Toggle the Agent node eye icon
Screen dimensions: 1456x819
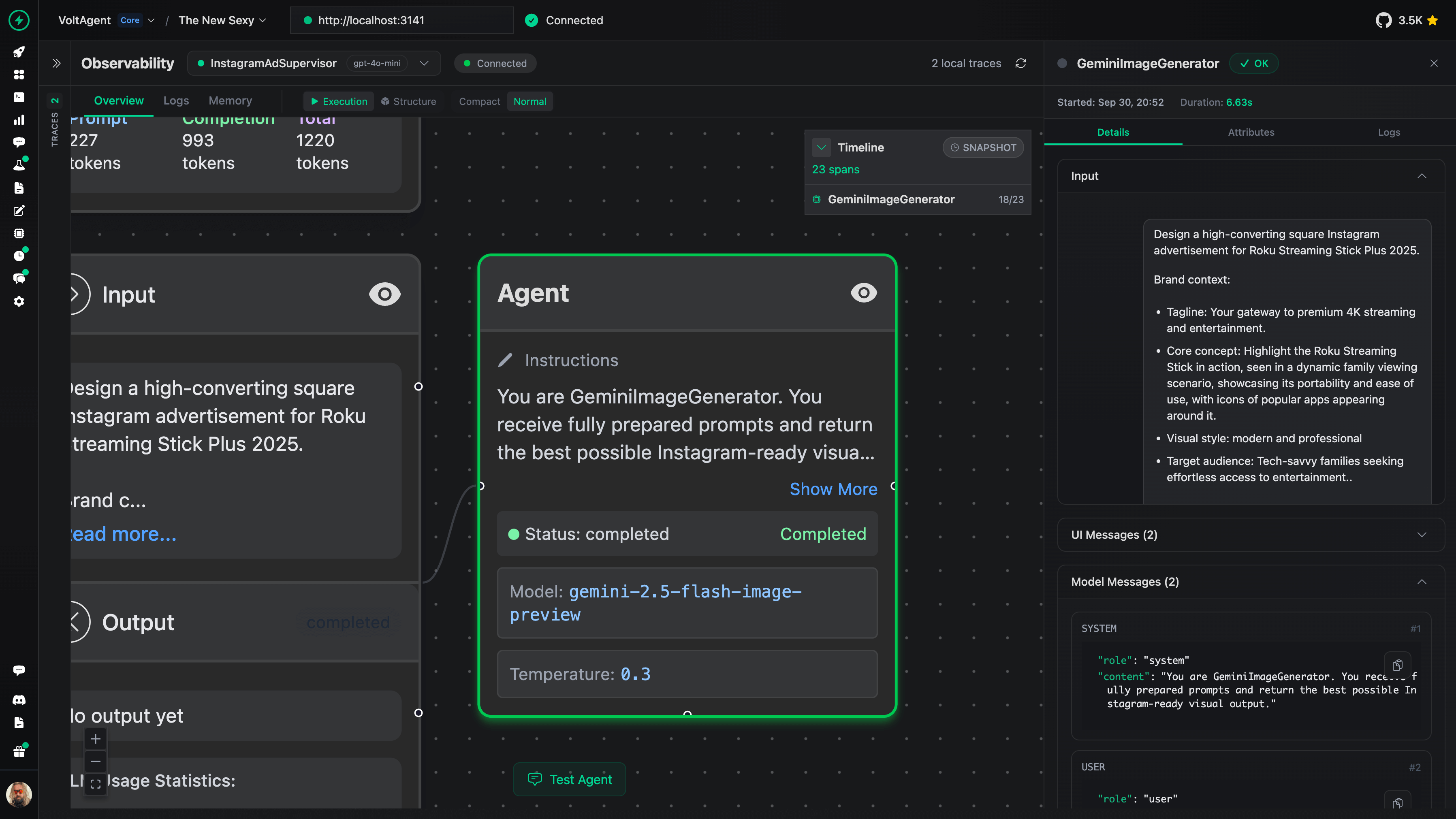coord(864,293)
